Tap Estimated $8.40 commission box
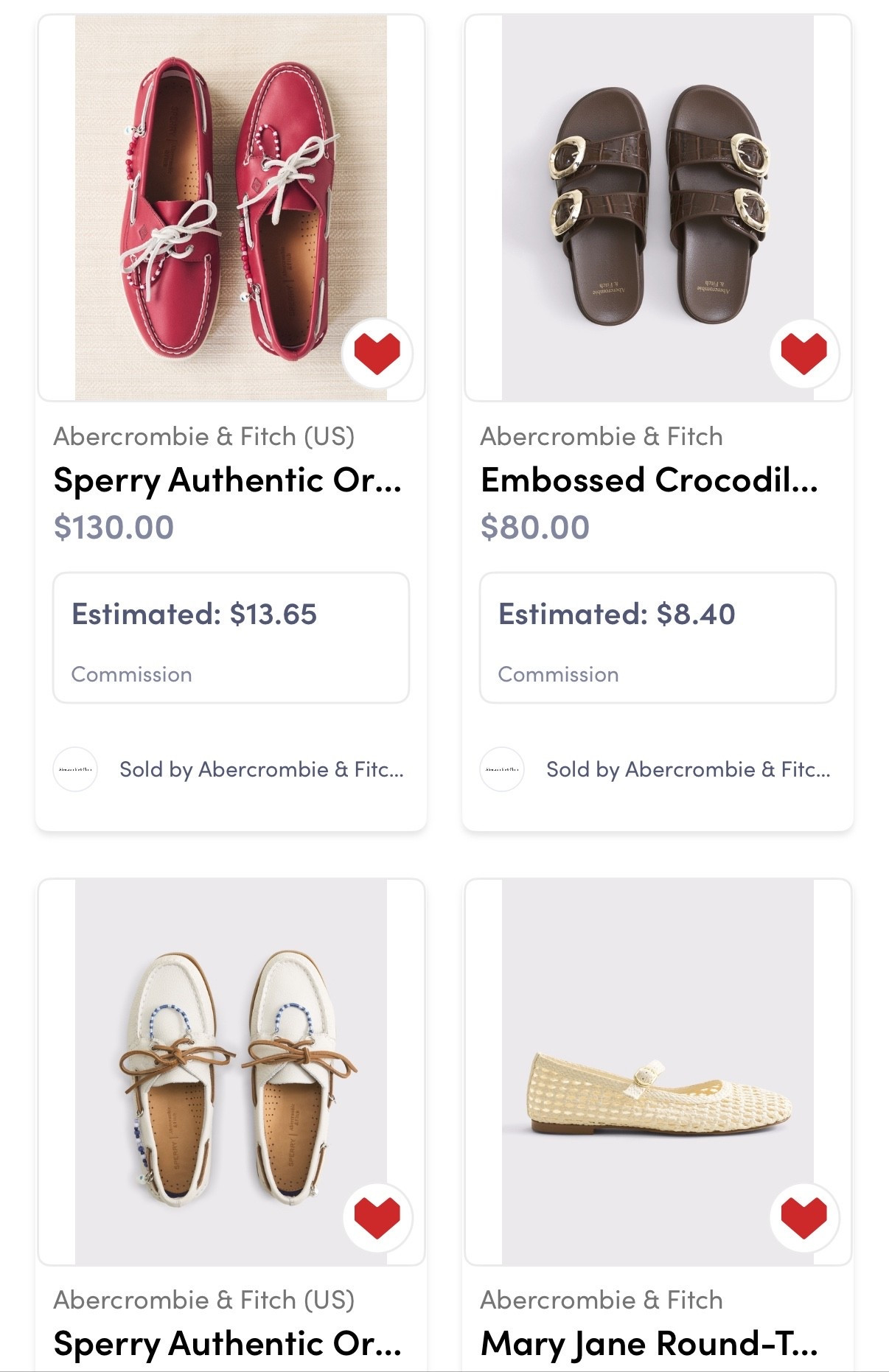Viewport: 889px width, 1372px height. (x=658, y=637)
